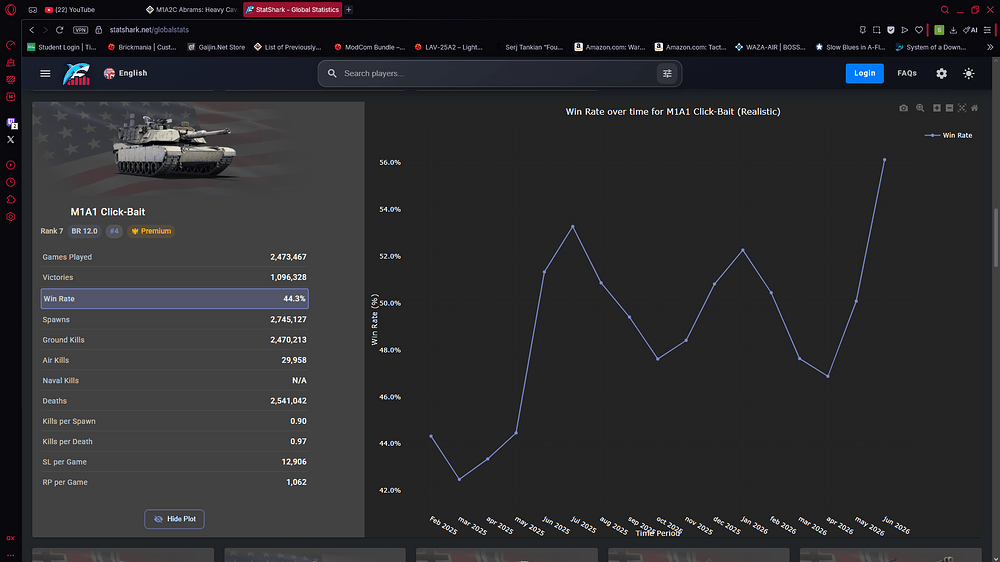Toggle the Win Rate legend series
The image size is (1000, 562).
coord(948,135)
